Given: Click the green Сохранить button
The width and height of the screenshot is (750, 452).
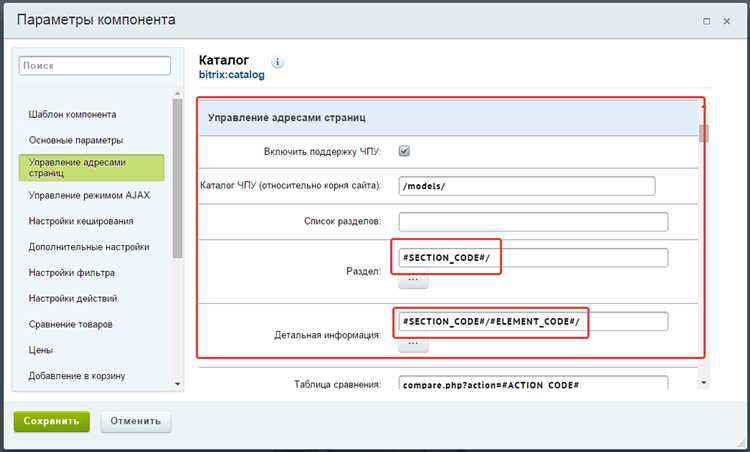Looking at the screenshot, I should point(52,421).
